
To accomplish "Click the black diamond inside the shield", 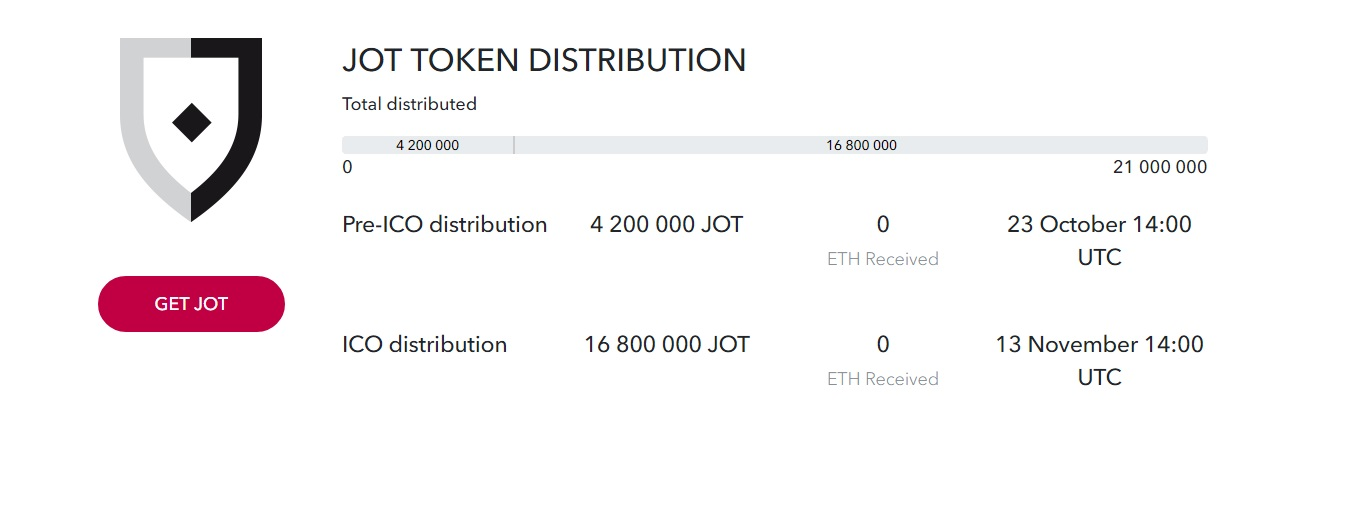I will point(192,123).
